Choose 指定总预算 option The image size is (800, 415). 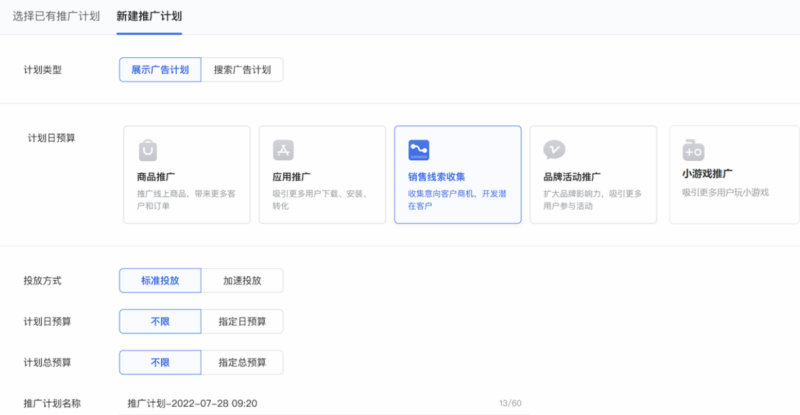pos(242,362)
